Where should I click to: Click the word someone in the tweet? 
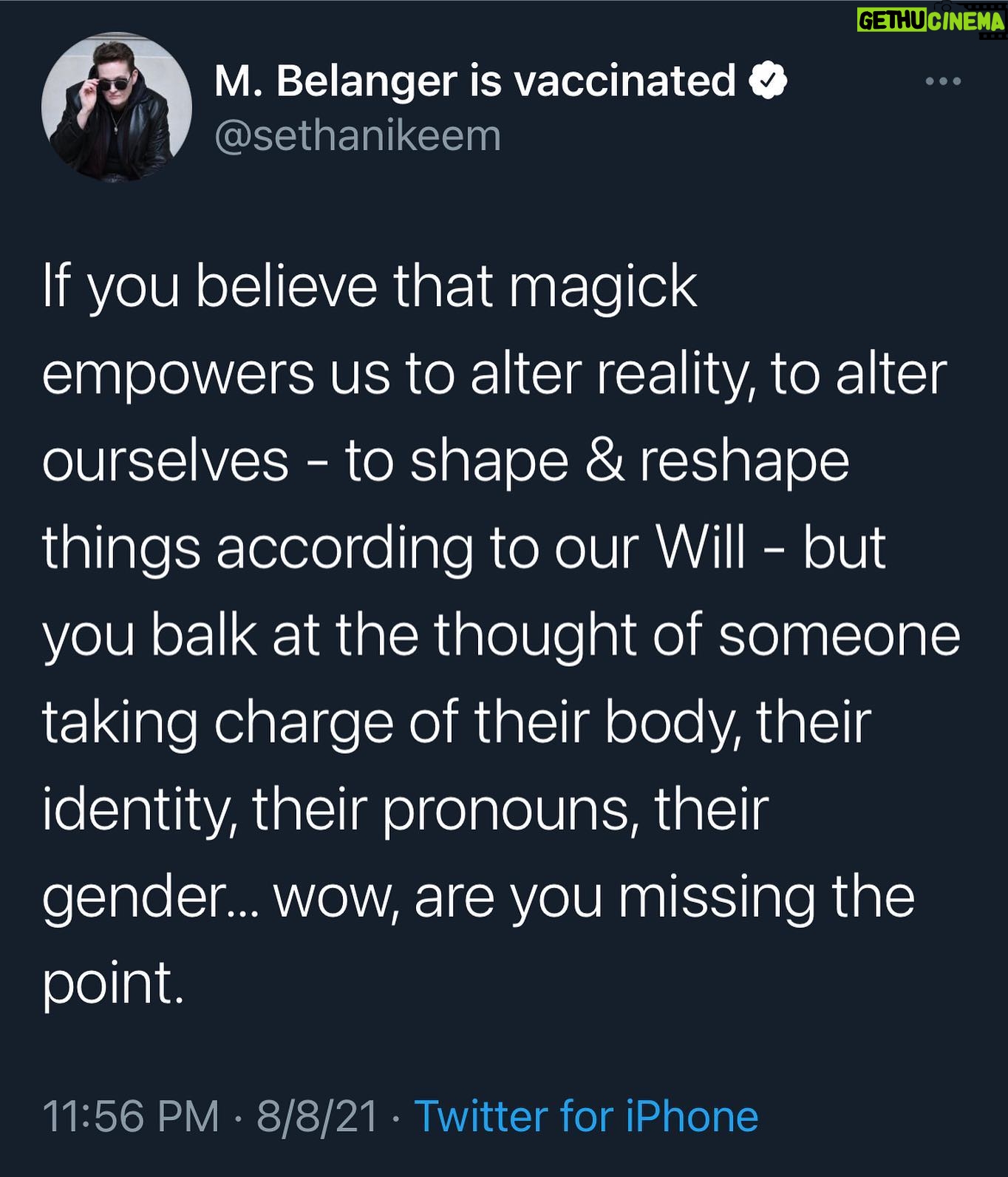click(x=840, y=637)
